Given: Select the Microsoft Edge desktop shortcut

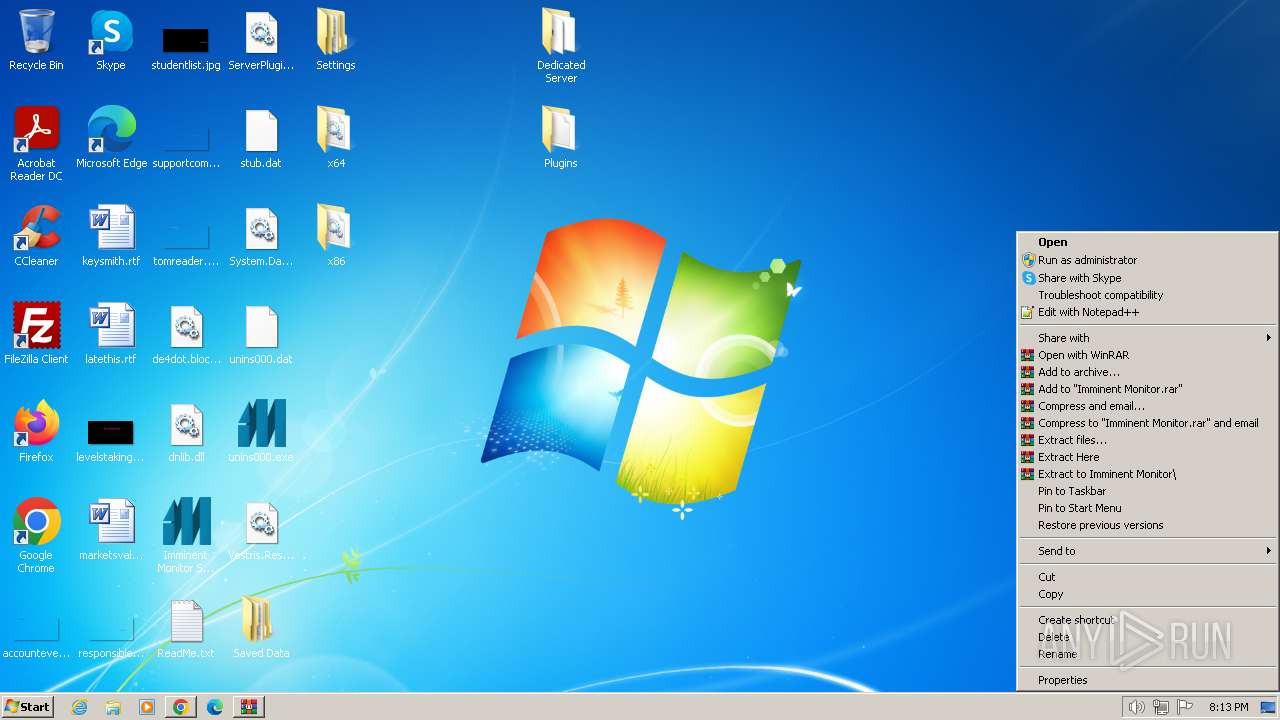Looking at the screenshot, I should (x=111, y=138).
